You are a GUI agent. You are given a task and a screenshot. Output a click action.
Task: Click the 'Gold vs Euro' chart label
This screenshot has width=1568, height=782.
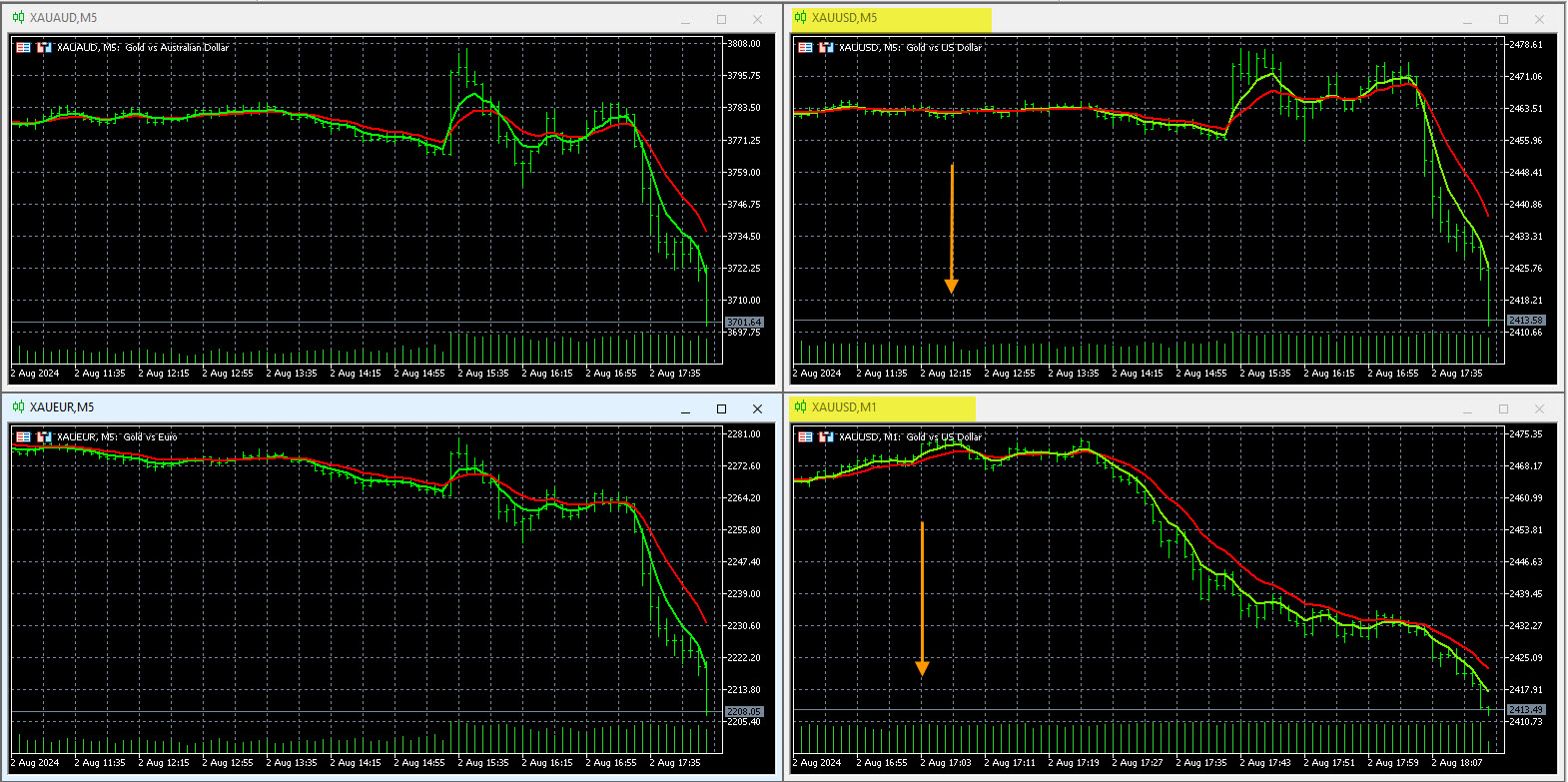(x=150, y=436)
